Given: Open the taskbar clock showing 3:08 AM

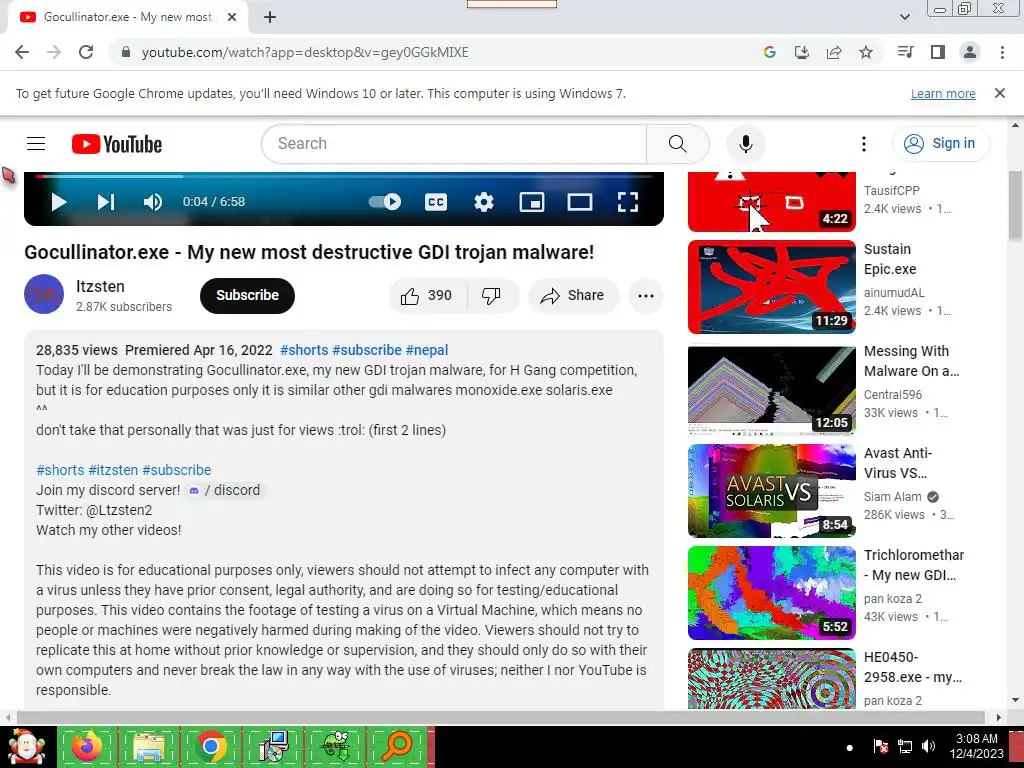Looking at the screenshot, I should 976,746.
